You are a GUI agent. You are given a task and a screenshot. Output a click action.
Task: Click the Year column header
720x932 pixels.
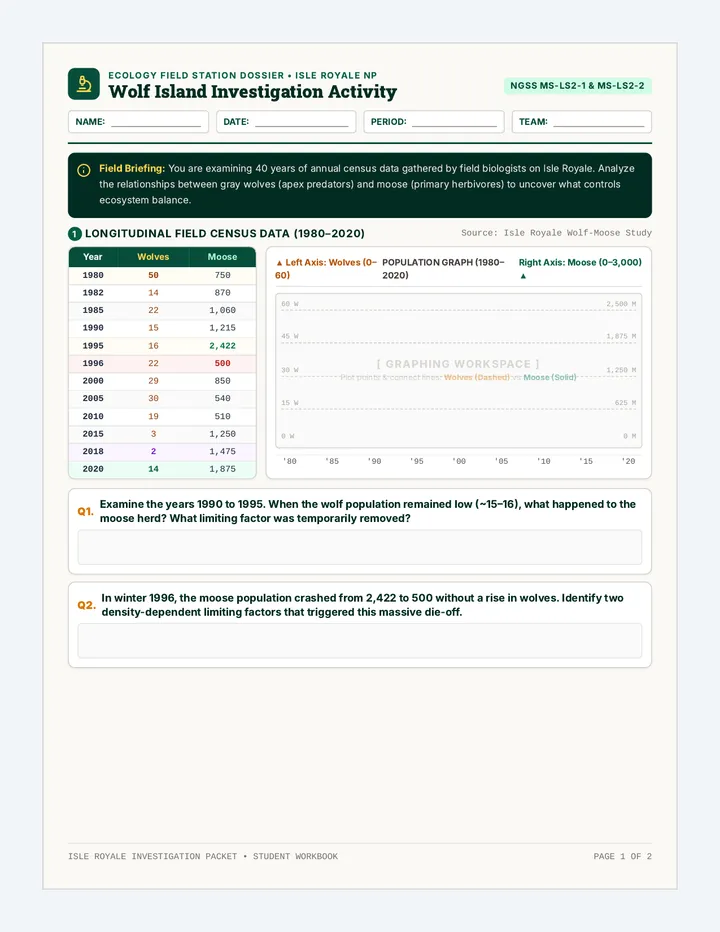click(93, 257)
